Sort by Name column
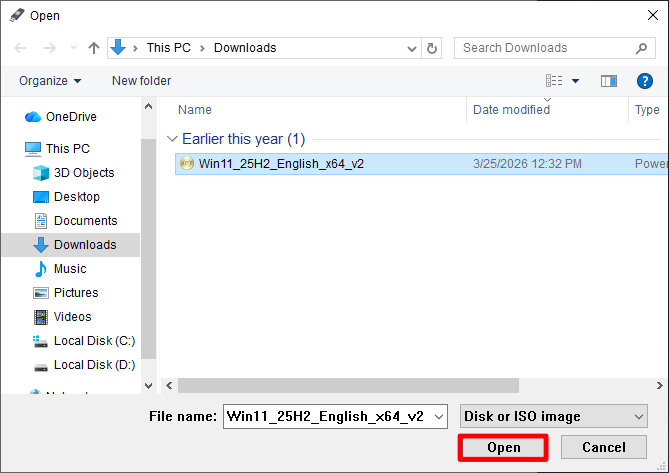Viewport: 669px width, 473px height. [195, 110]
